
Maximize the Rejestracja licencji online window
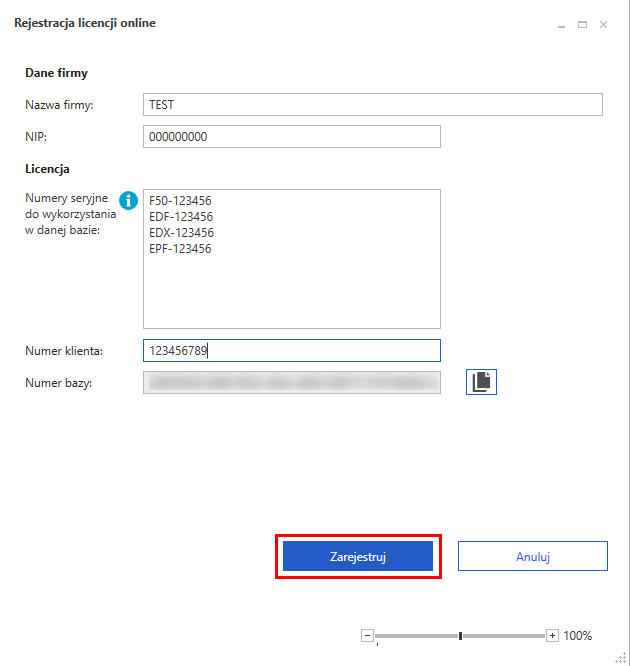coord(582,25)
